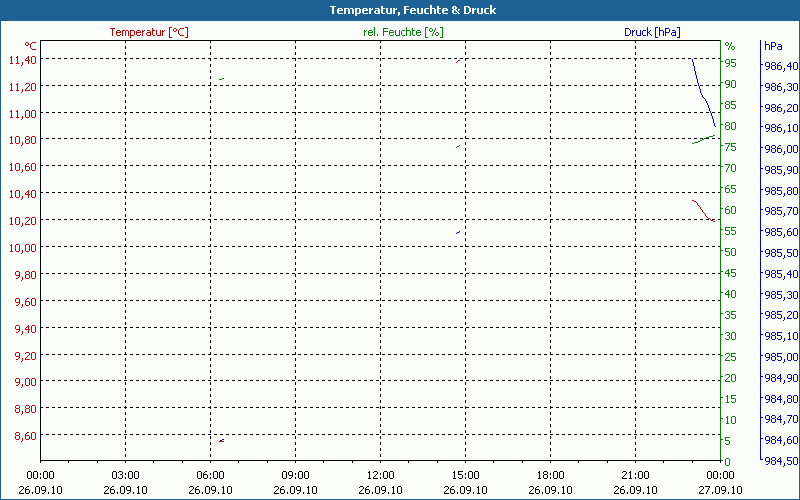This screenshot has height=500, width=800.
Task: Click the '985,80' pressure axis value
Action: coord(781,191)
